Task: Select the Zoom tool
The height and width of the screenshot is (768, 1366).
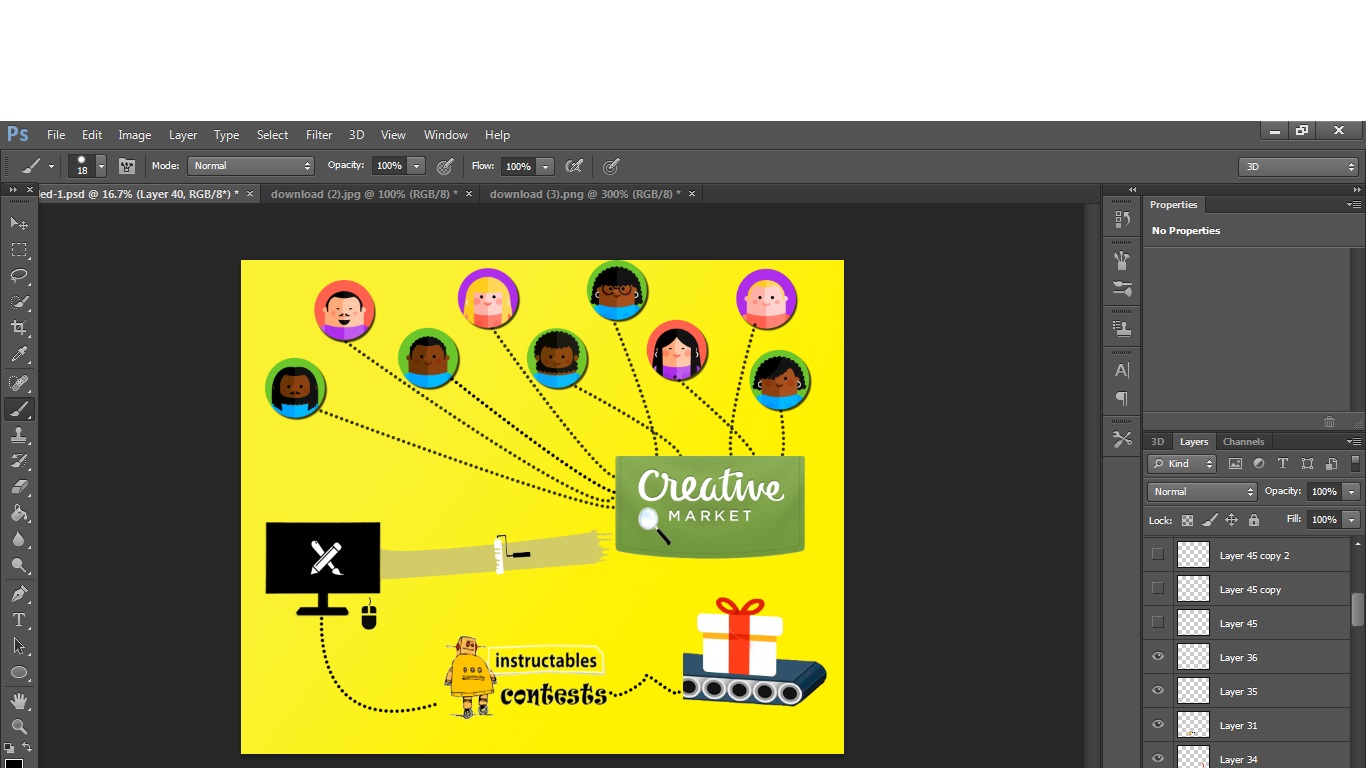Action: pos(19,727)
